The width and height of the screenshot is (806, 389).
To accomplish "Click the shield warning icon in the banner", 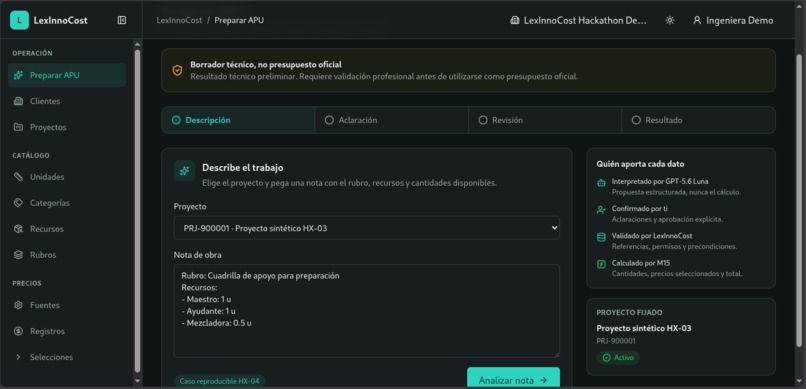I will [177, 70].
